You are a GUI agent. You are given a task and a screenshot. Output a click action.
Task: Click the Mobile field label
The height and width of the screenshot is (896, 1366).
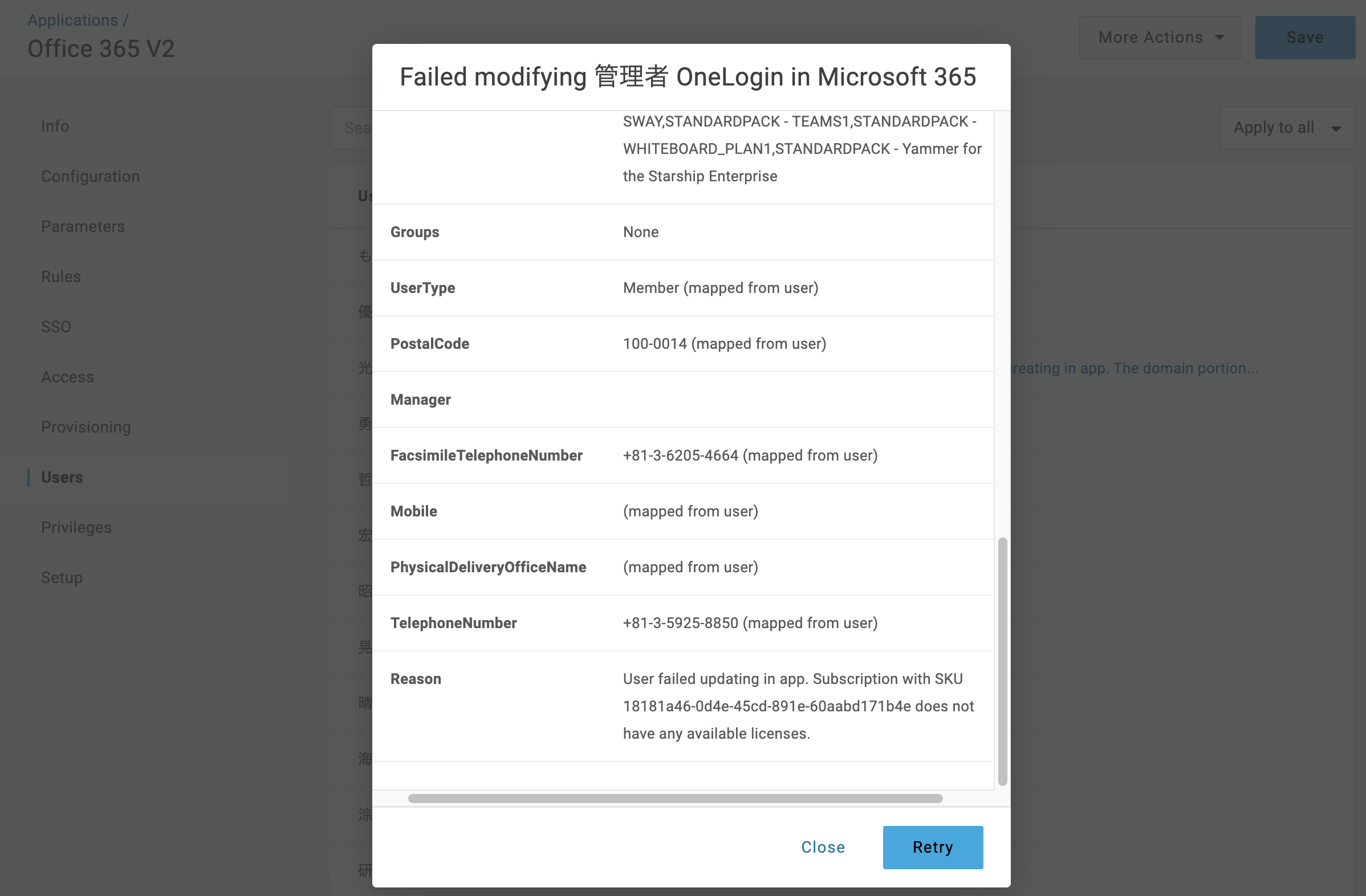pyautogui.click(x=413, y=511)
